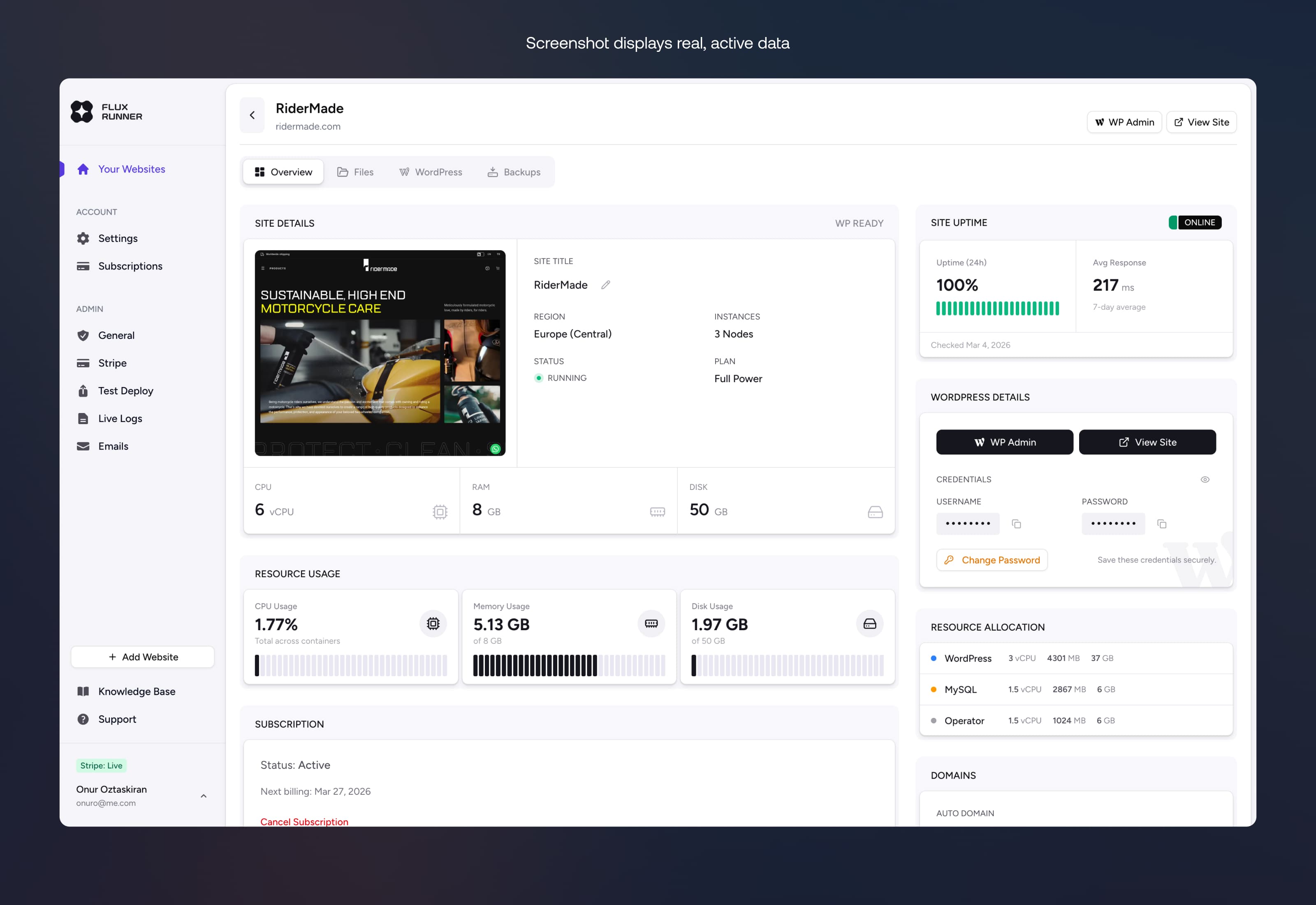Go back using the left chevron

click(252, 115)
